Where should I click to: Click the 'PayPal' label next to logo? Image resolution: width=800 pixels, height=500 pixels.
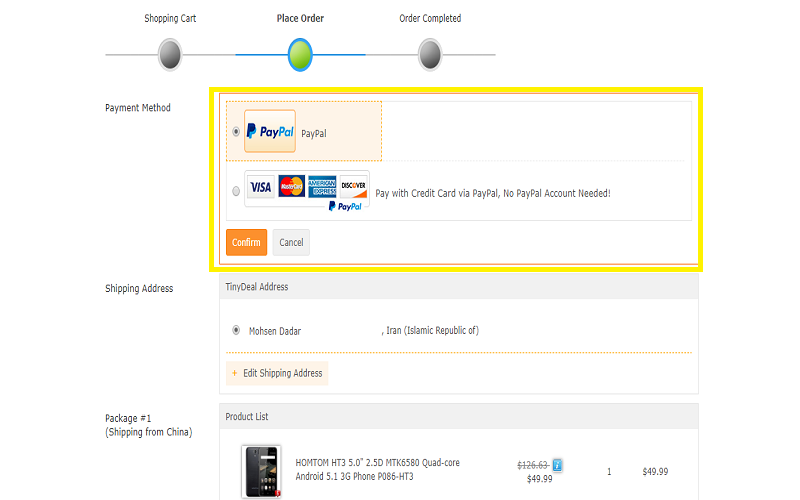(x=314, y=134)
